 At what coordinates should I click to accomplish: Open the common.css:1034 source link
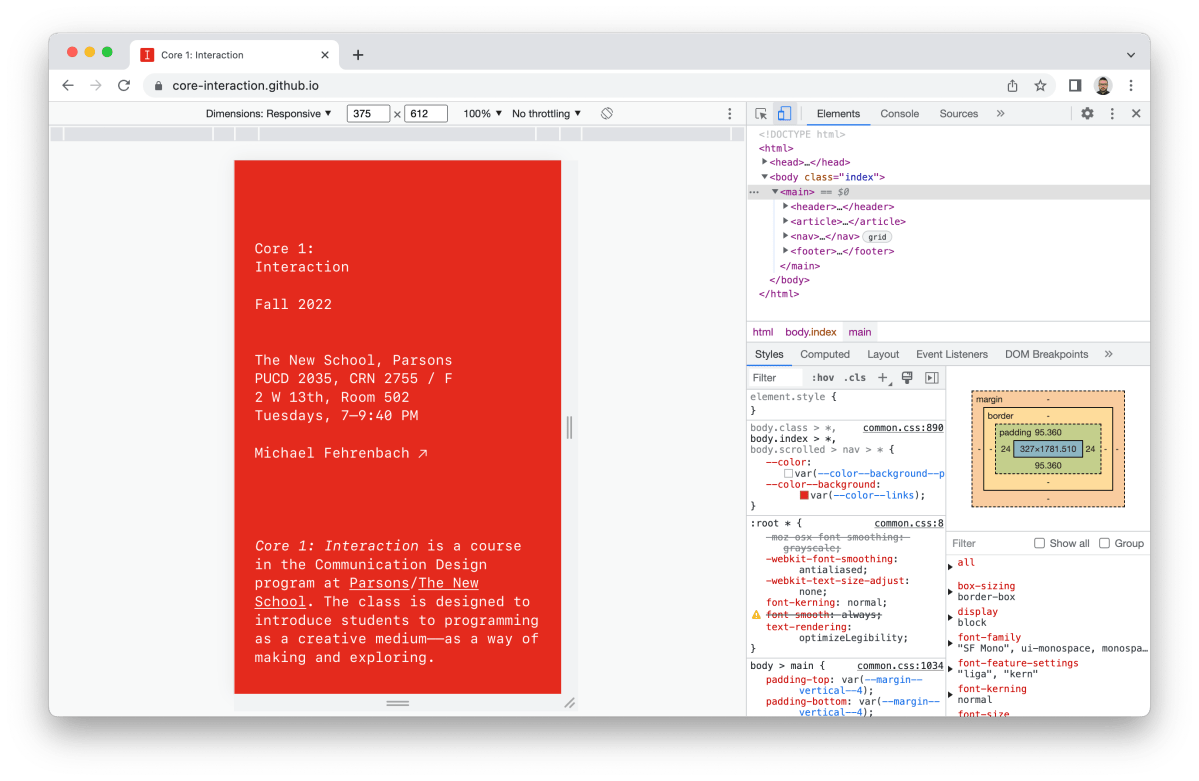[x=900, y=666]
